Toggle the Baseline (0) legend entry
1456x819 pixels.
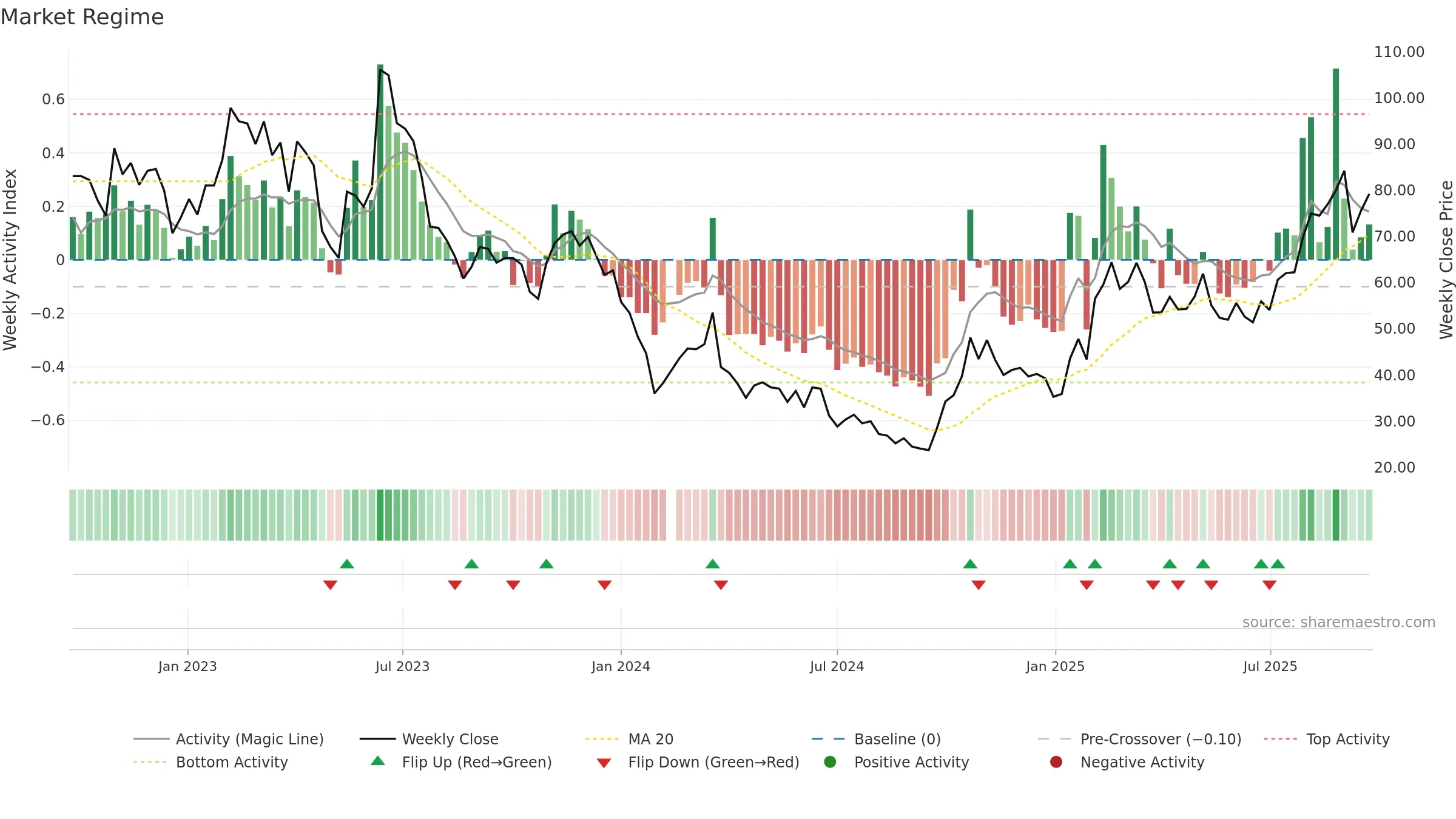coord(876,739)
